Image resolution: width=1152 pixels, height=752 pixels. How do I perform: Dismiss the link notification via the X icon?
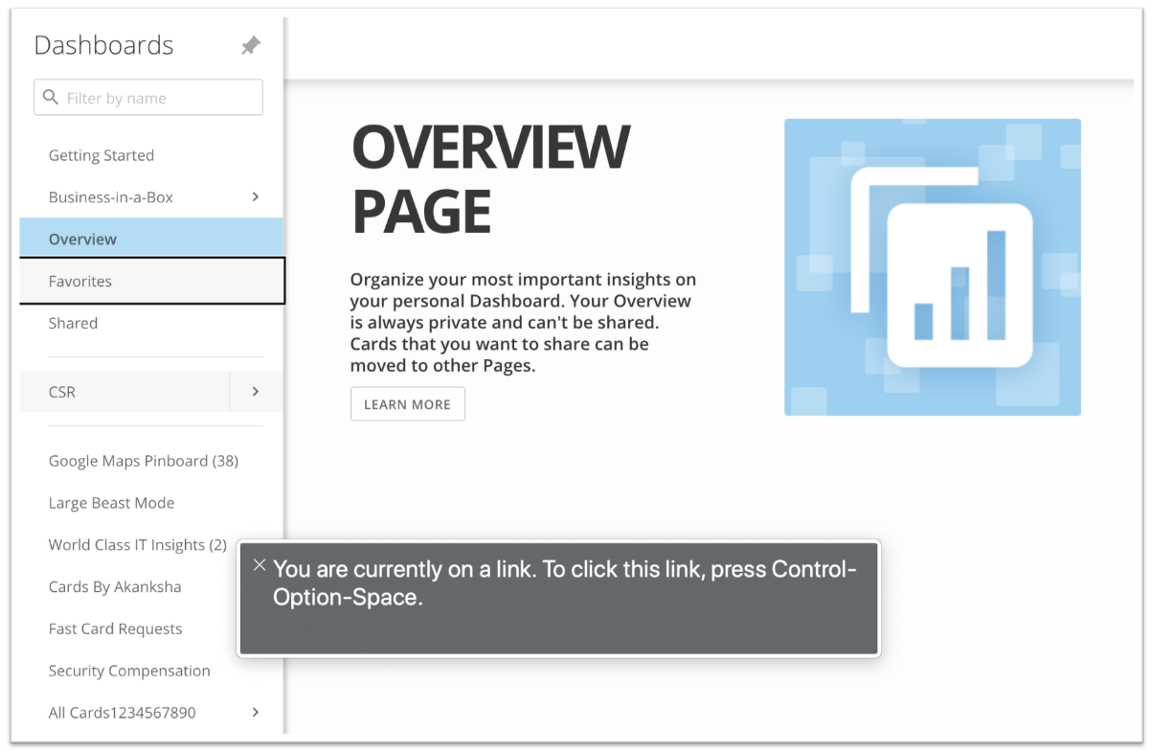point(259,564)
